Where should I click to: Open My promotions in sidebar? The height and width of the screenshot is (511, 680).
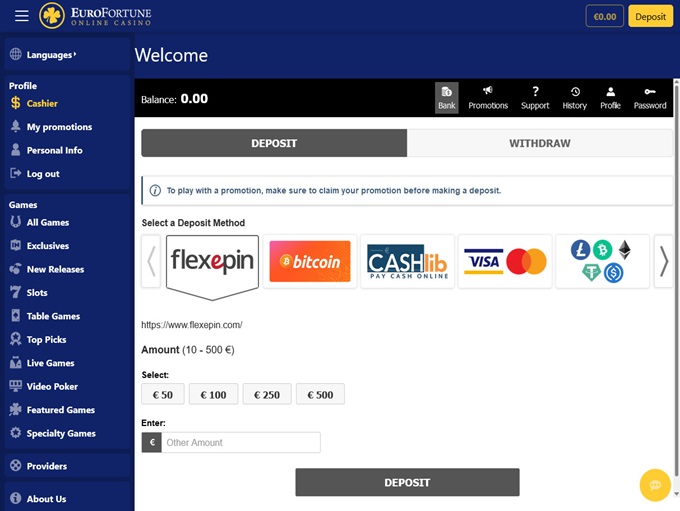click(51, 127)
